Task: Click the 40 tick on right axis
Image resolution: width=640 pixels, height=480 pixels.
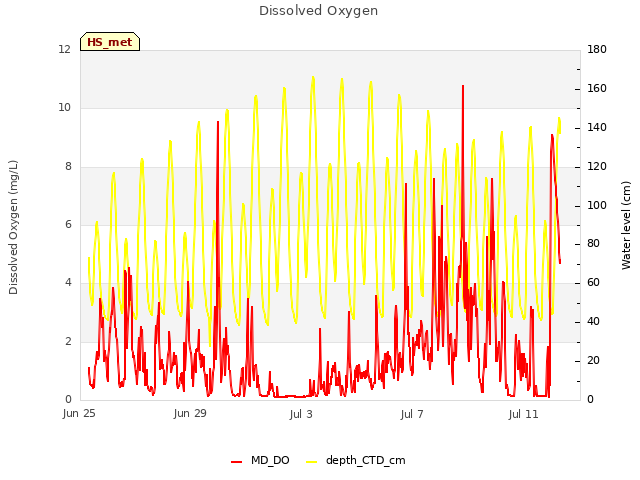Action: (x=593, y=322)
